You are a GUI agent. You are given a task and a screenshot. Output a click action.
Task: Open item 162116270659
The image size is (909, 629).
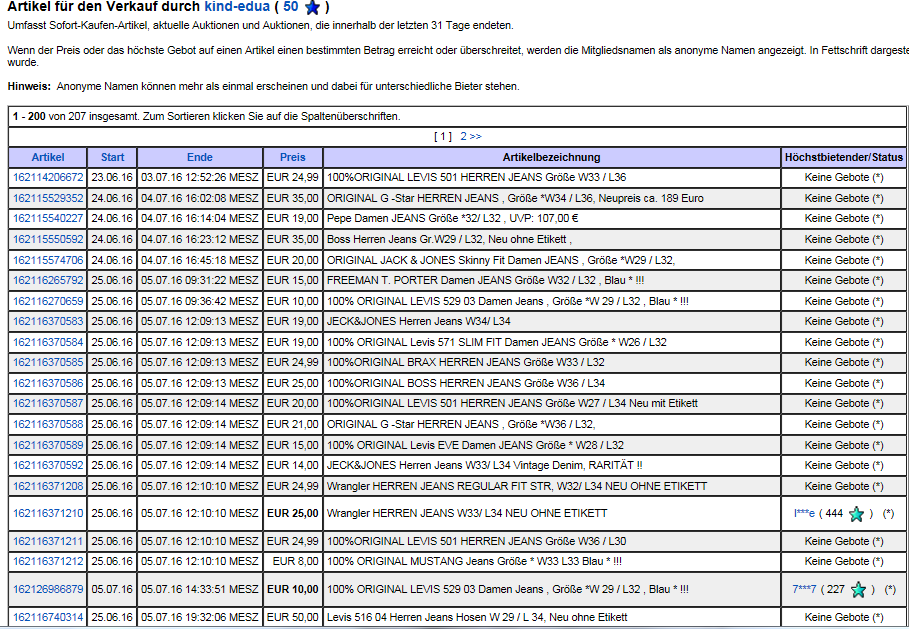[x=48, y=301]
